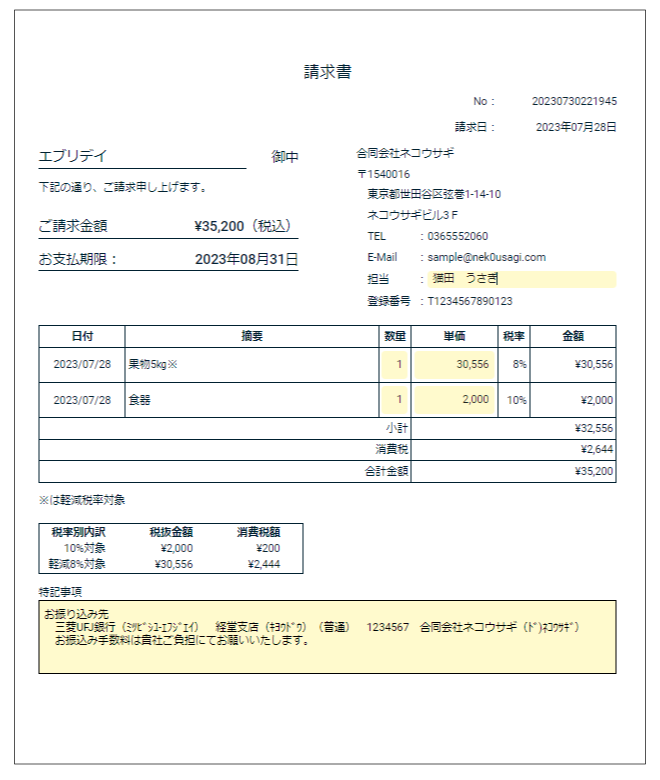Click the item description 食器
The height and width of the screenshot is (780, 660).
pyautogui.click(x=139, y=400)
